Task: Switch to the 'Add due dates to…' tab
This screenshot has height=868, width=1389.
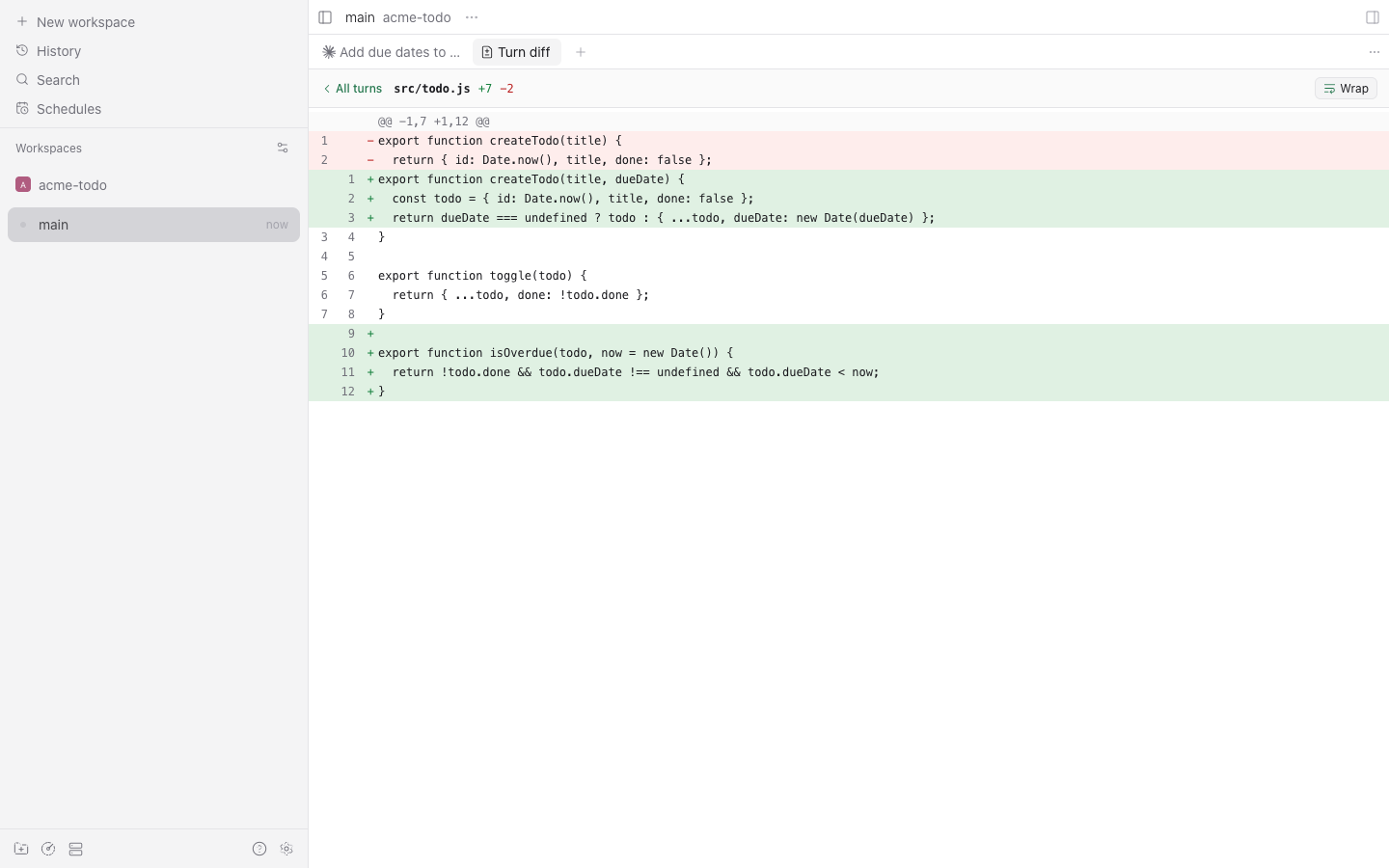Action: tap(392, 52)
